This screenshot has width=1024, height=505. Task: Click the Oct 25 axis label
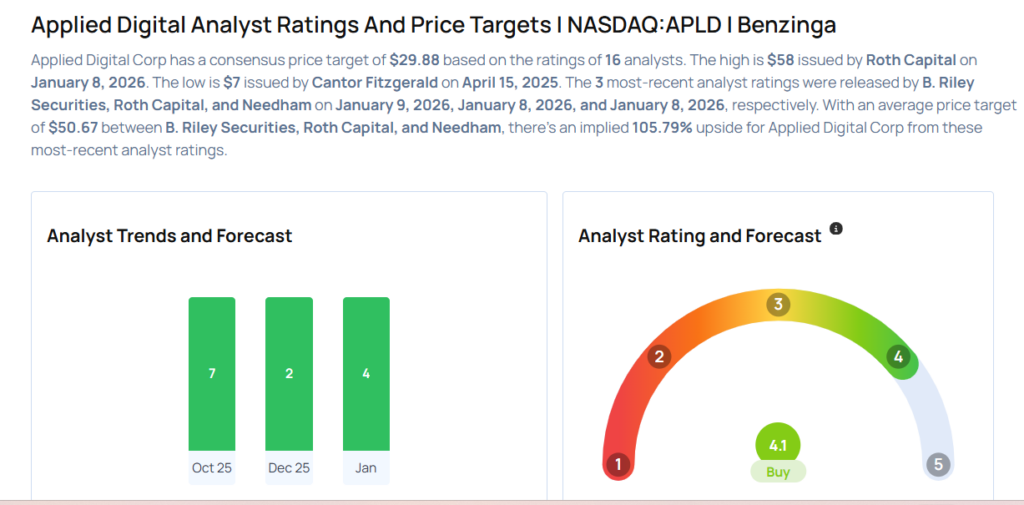[212, 467]
